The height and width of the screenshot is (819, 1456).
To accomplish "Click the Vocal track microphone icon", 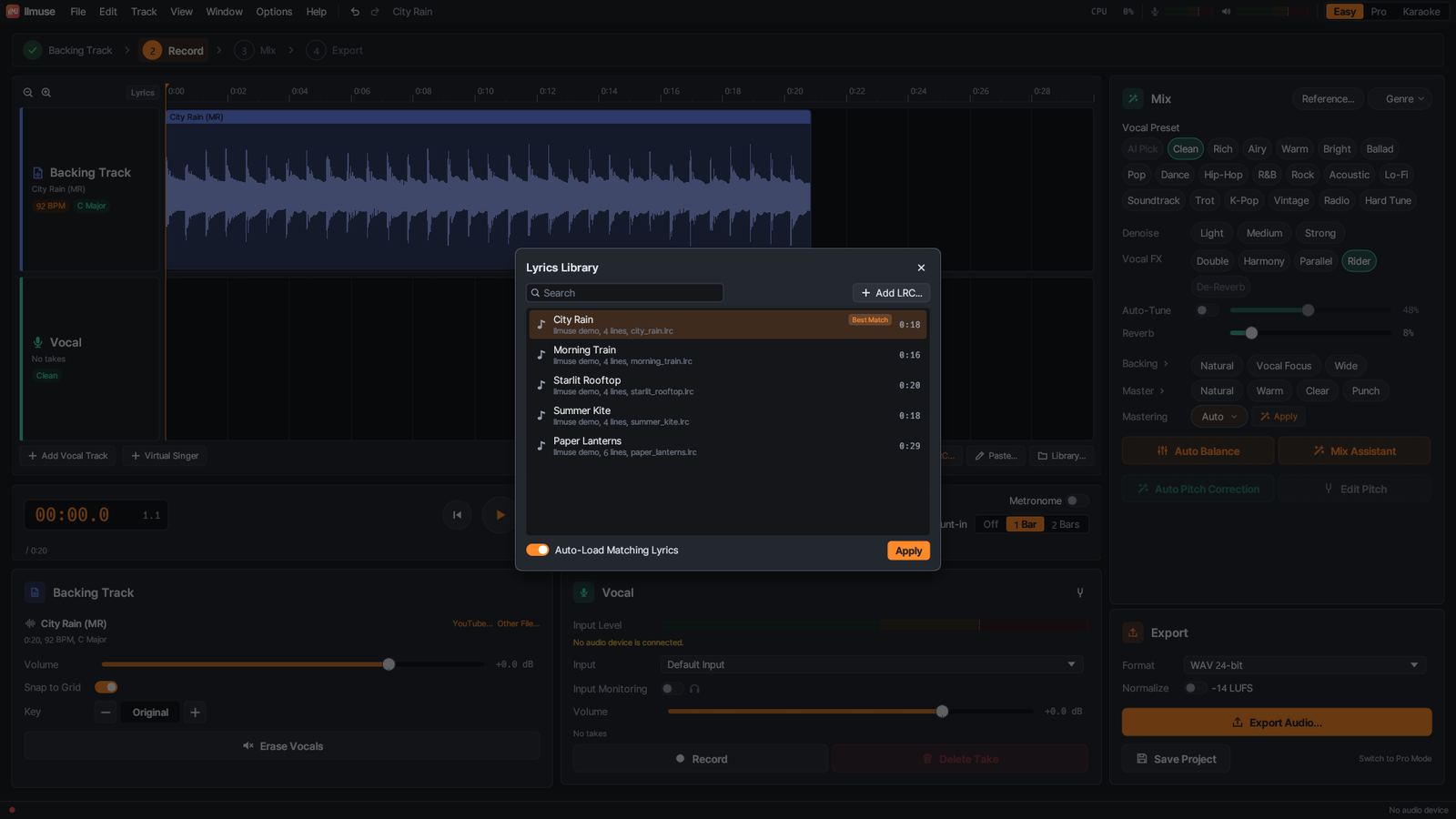I will pyautogui.click(x=38, y=342).
